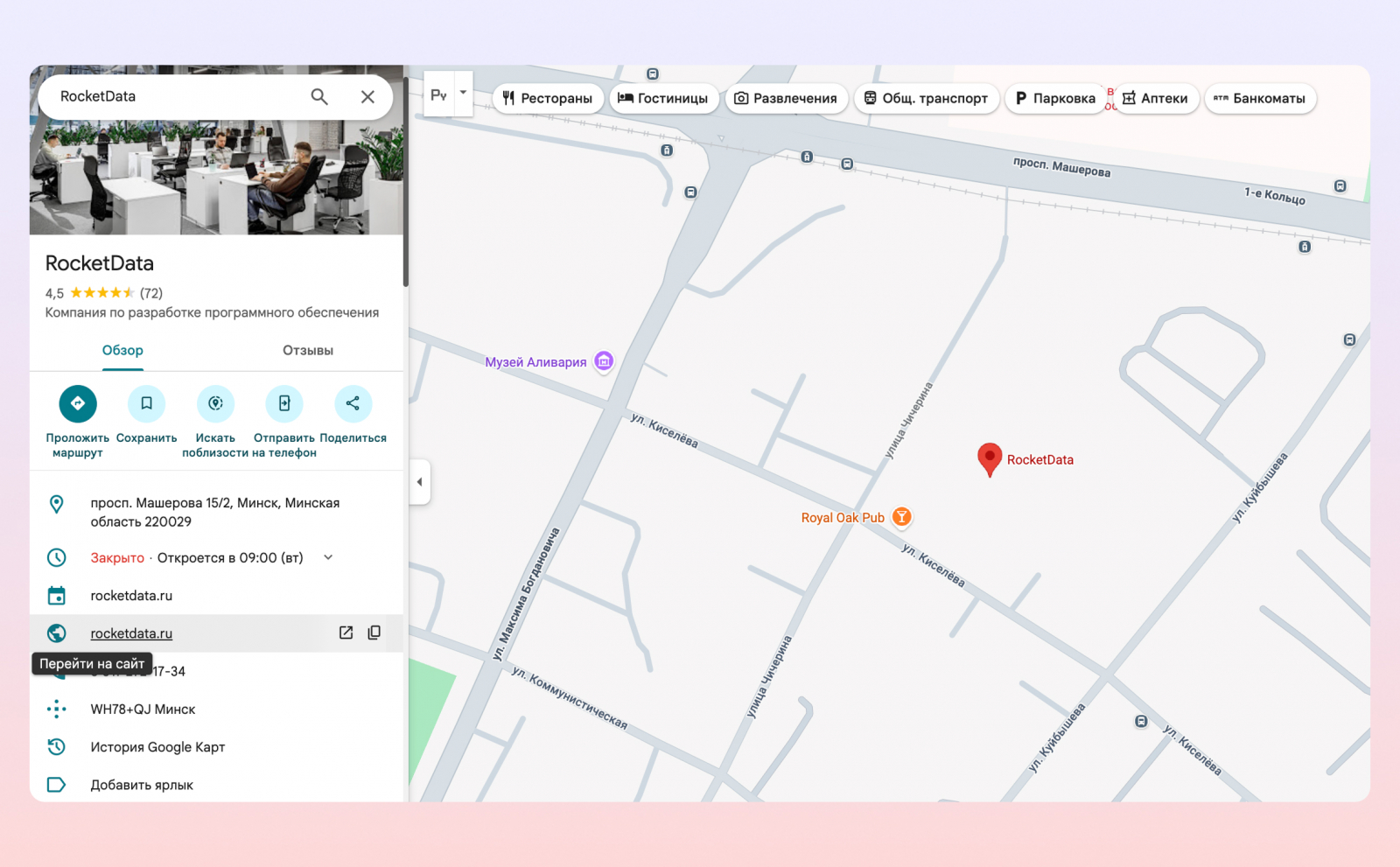Collapse the side panel with the arrow

420,482
